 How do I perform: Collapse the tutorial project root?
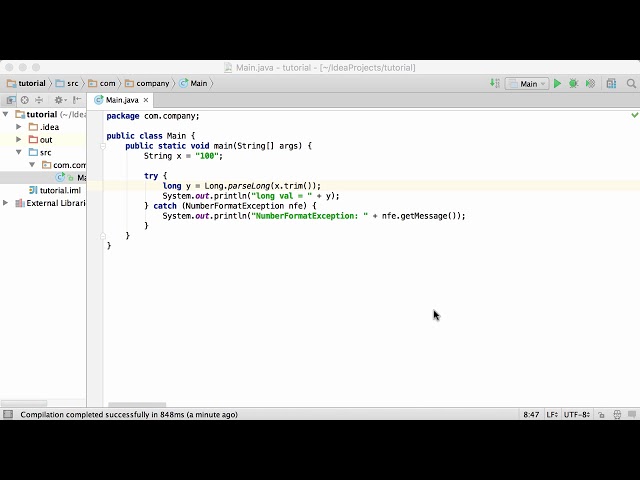click(x=6, y=114)
